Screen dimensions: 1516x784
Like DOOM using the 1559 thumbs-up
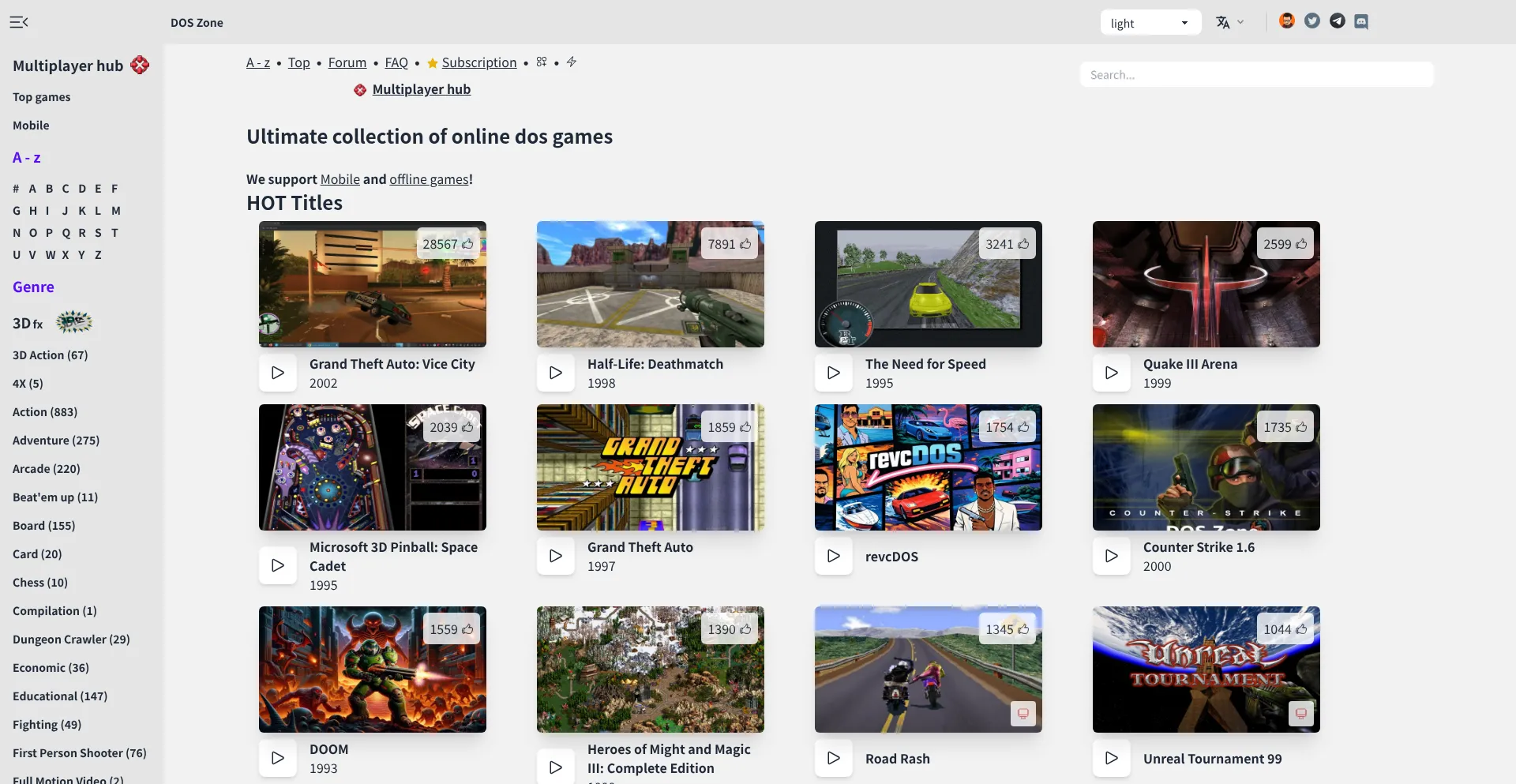point(452,629)
